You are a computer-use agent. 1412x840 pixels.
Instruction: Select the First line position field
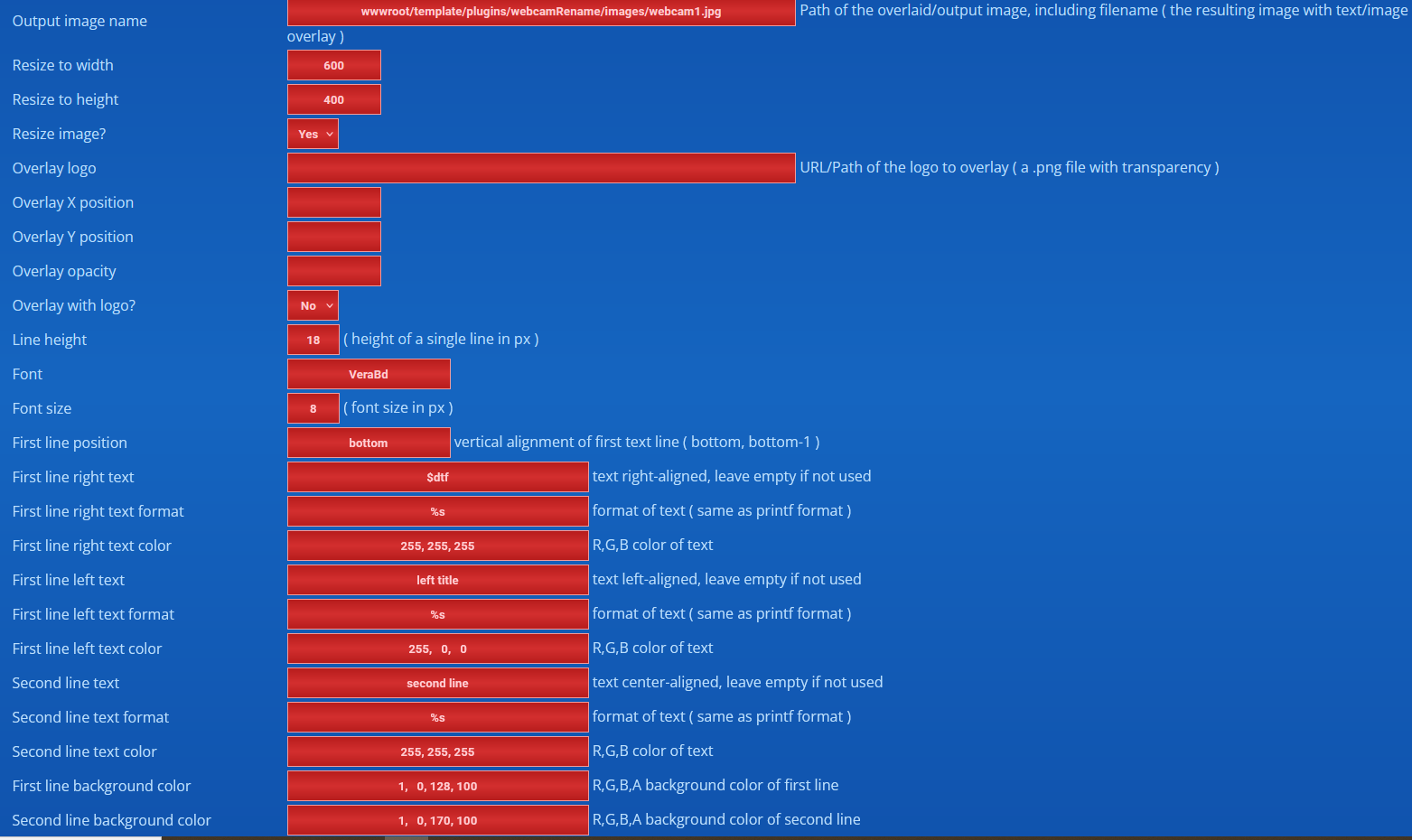click(x=369, y=443)
